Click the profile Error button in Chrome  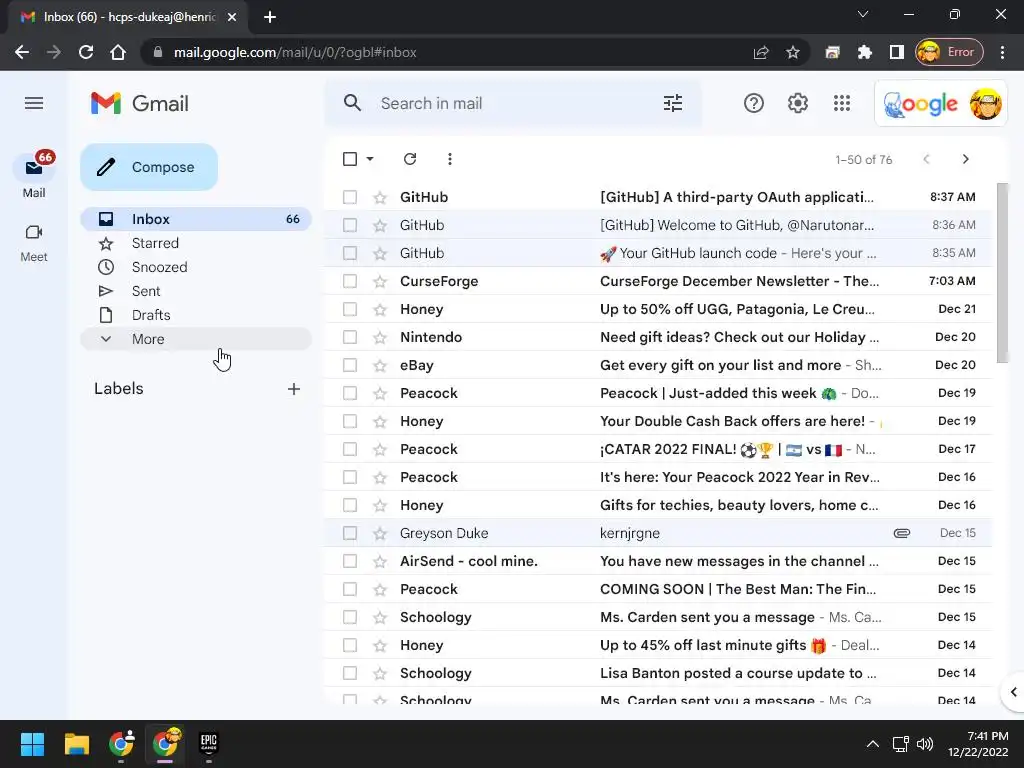point(949,52)
